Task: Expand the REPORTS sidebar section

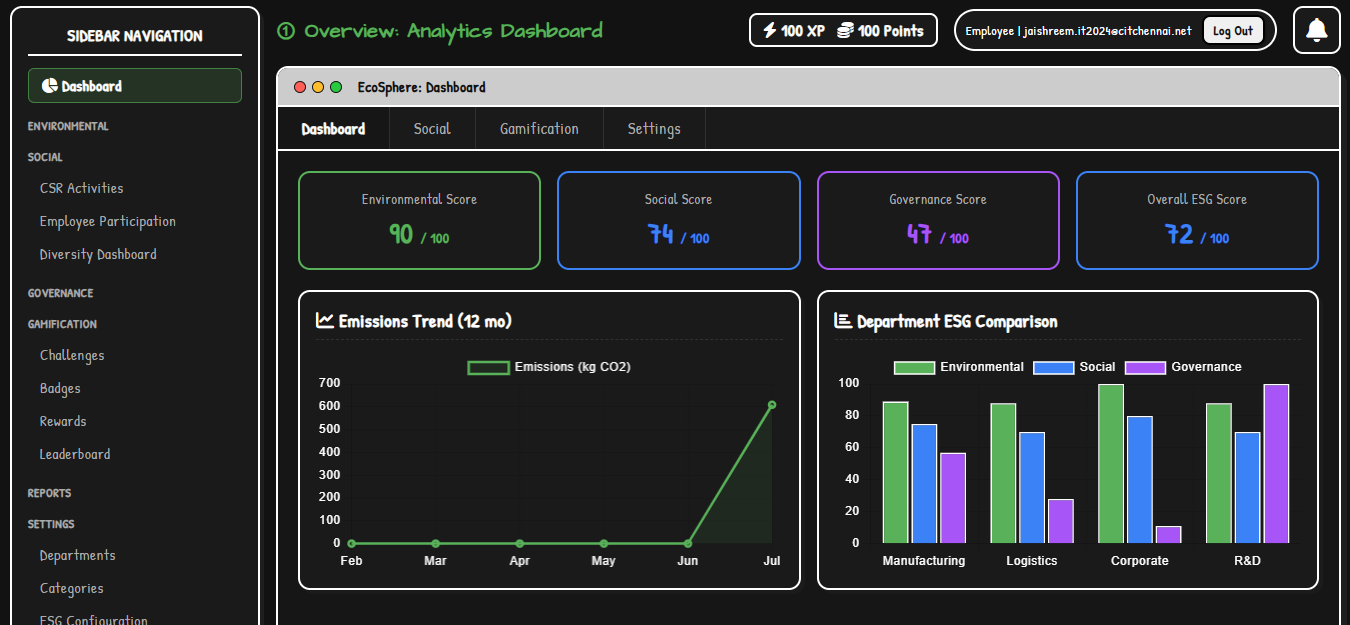Action: pos(49,494)
